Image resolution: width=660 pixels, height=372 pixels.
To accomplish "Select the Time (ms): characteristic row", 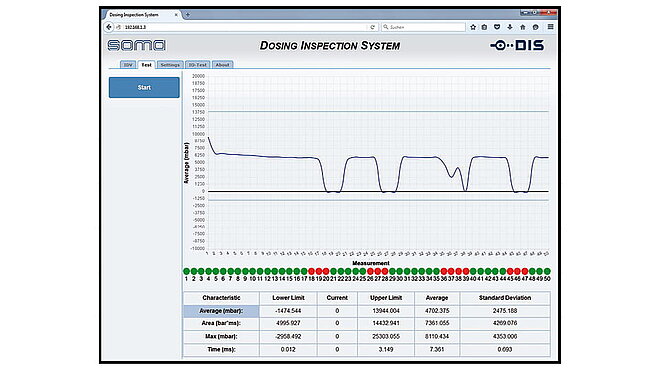I will coord(221,349).
